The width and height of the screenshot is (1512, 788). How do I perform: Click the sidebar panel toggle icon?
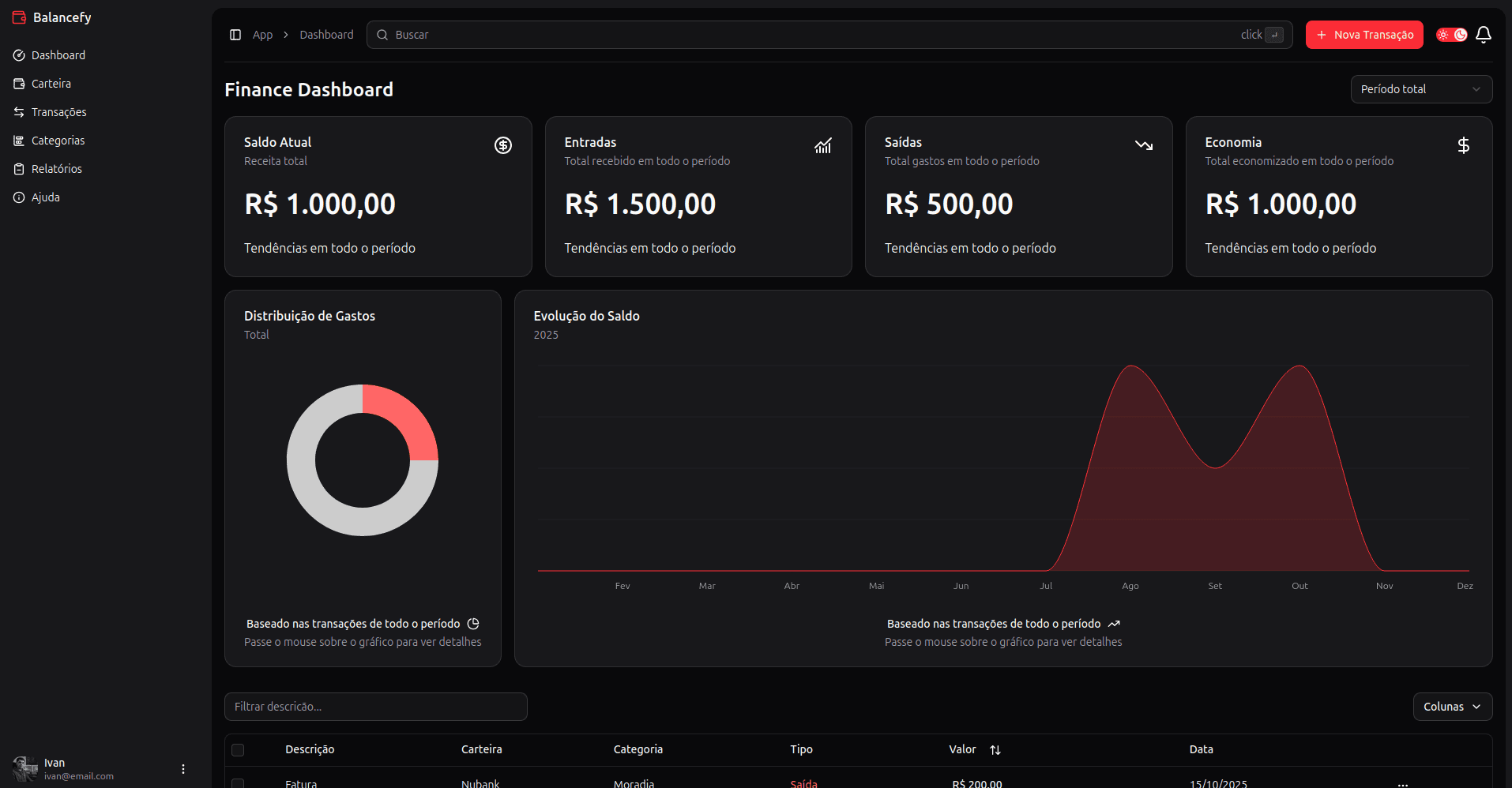(235, 35)
